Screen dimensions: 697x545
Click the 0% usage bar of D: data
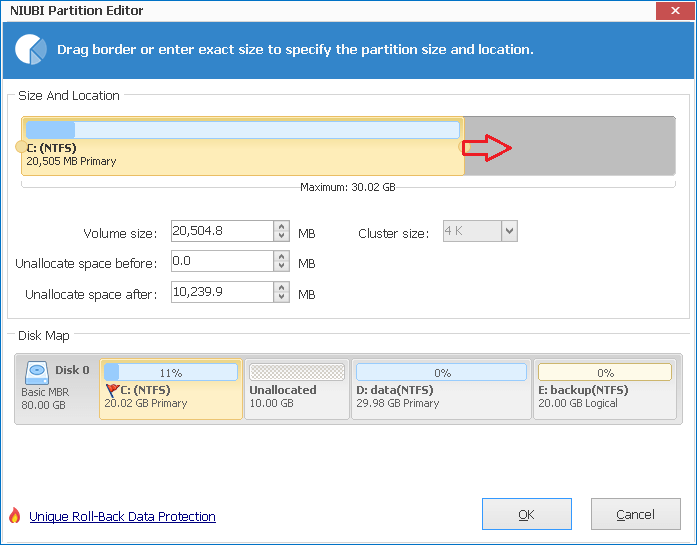(x=441, y=373)
